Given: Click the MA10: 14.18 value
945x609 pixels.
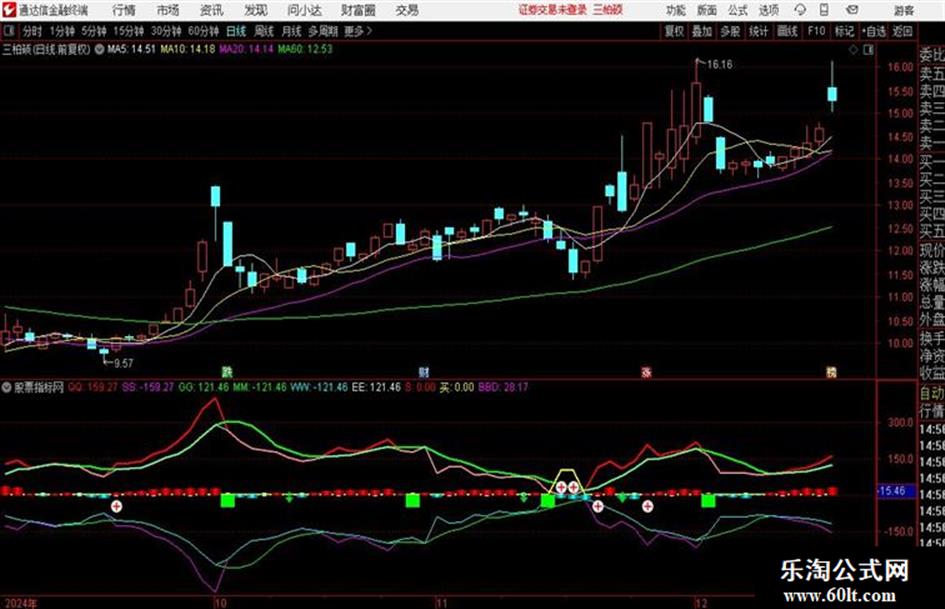Looking at the screenshot, I should tap(187, 49).
